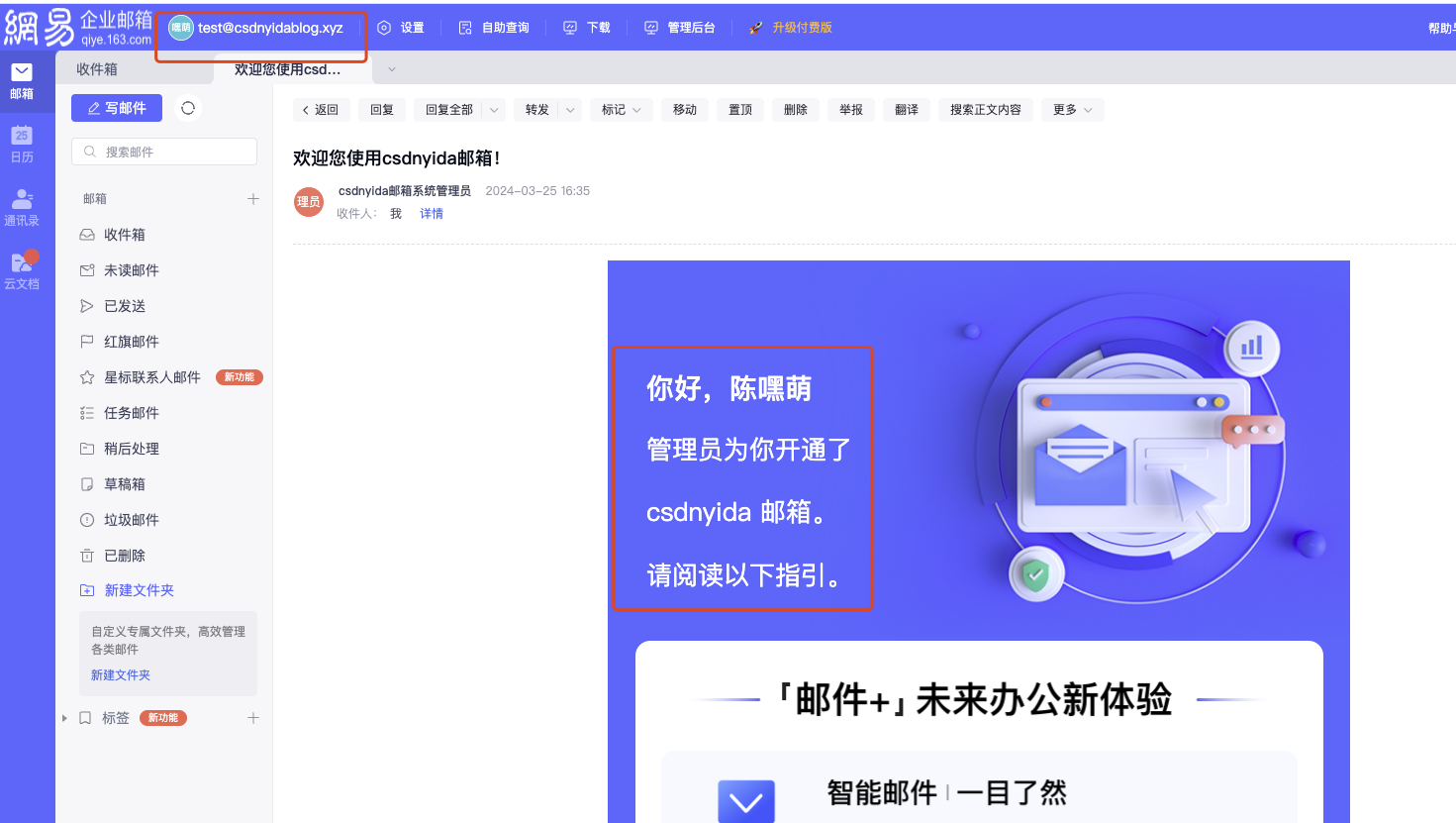The width and height of the screenshot is (1456, 823).
Task: Click the 管理后台 admin console icon
Action: [x=651, y=28]
